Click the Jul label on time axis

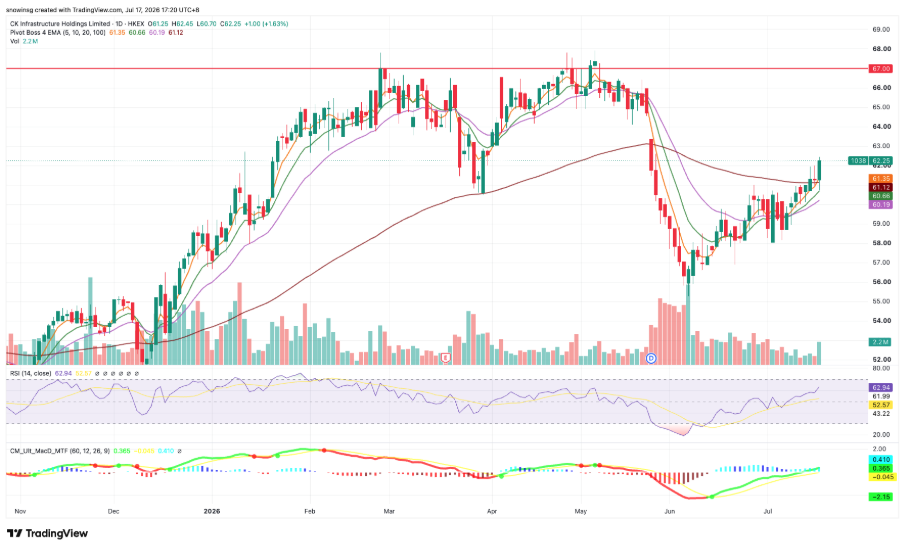768,511
